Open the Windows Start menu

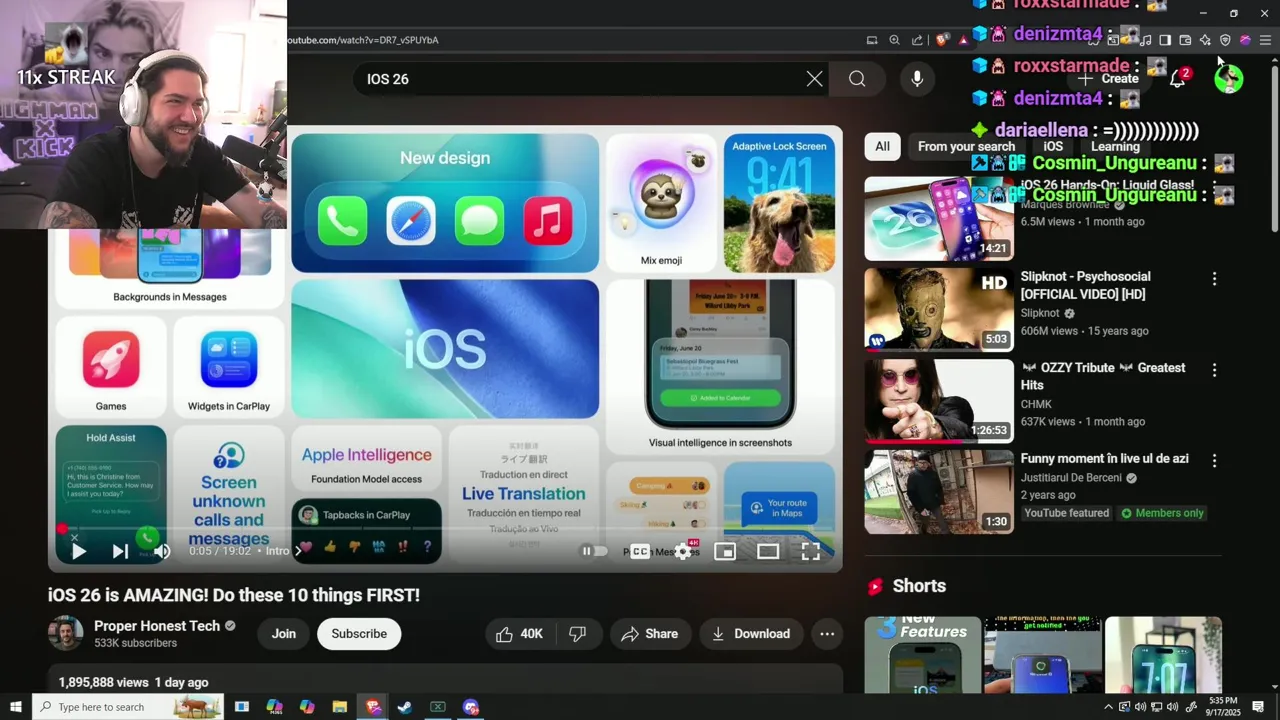(x=15, y=707)
